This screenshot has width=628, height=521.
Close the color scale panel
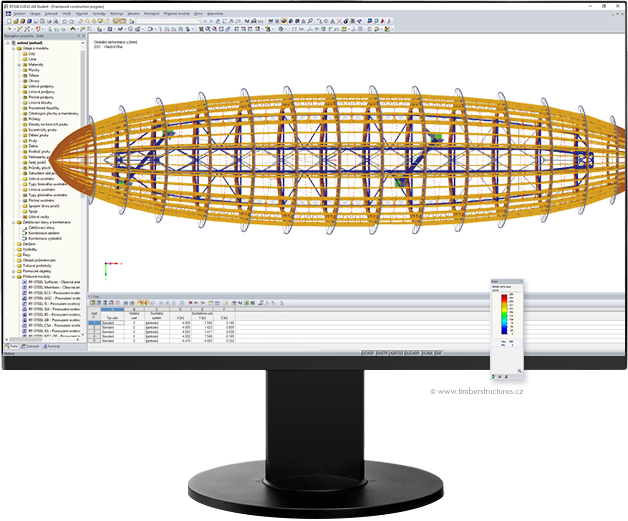click(x=521, y=282)
